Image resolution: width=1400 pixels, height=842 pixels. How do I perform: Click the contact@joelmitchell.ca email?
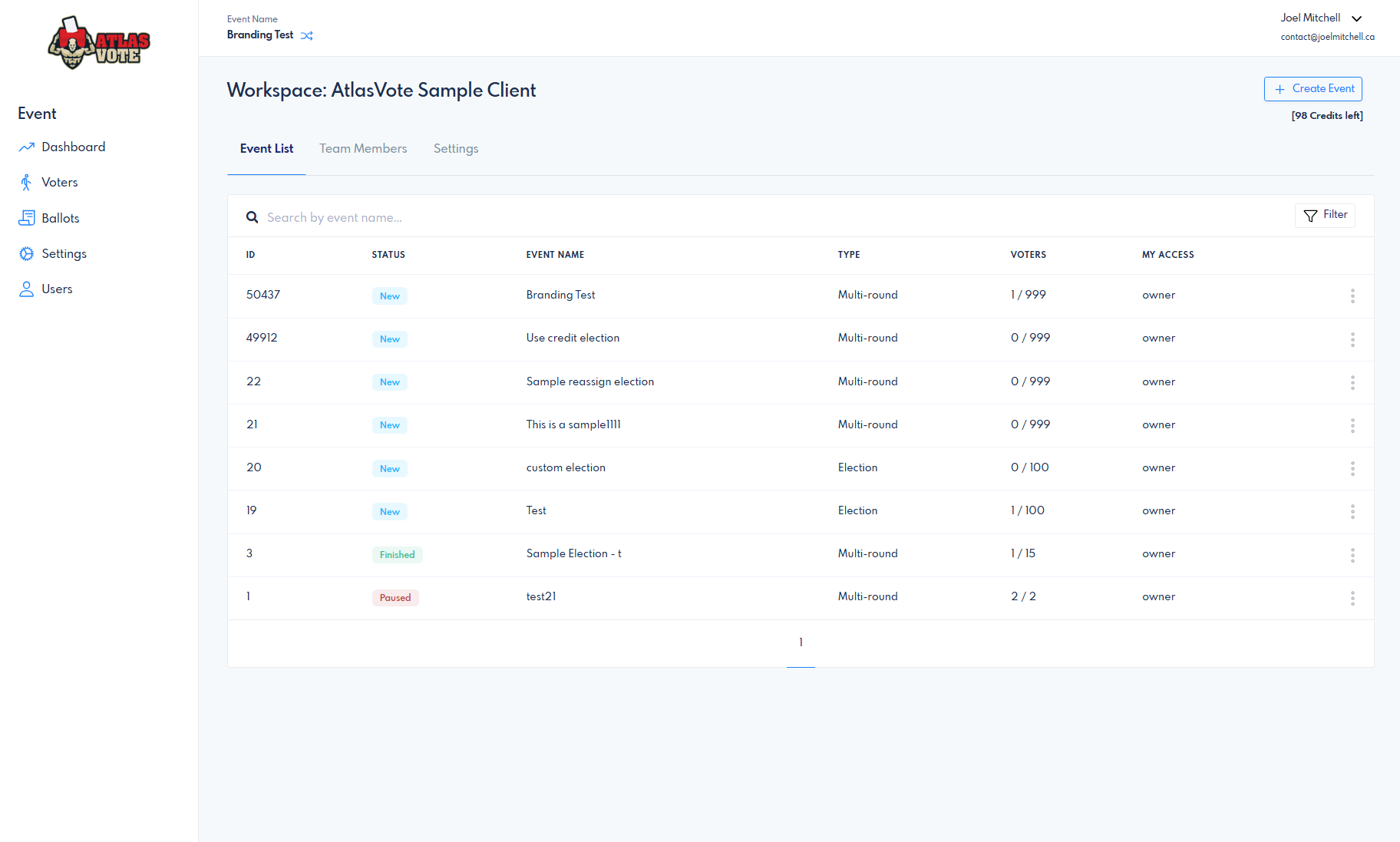[x=1327, y=37]
